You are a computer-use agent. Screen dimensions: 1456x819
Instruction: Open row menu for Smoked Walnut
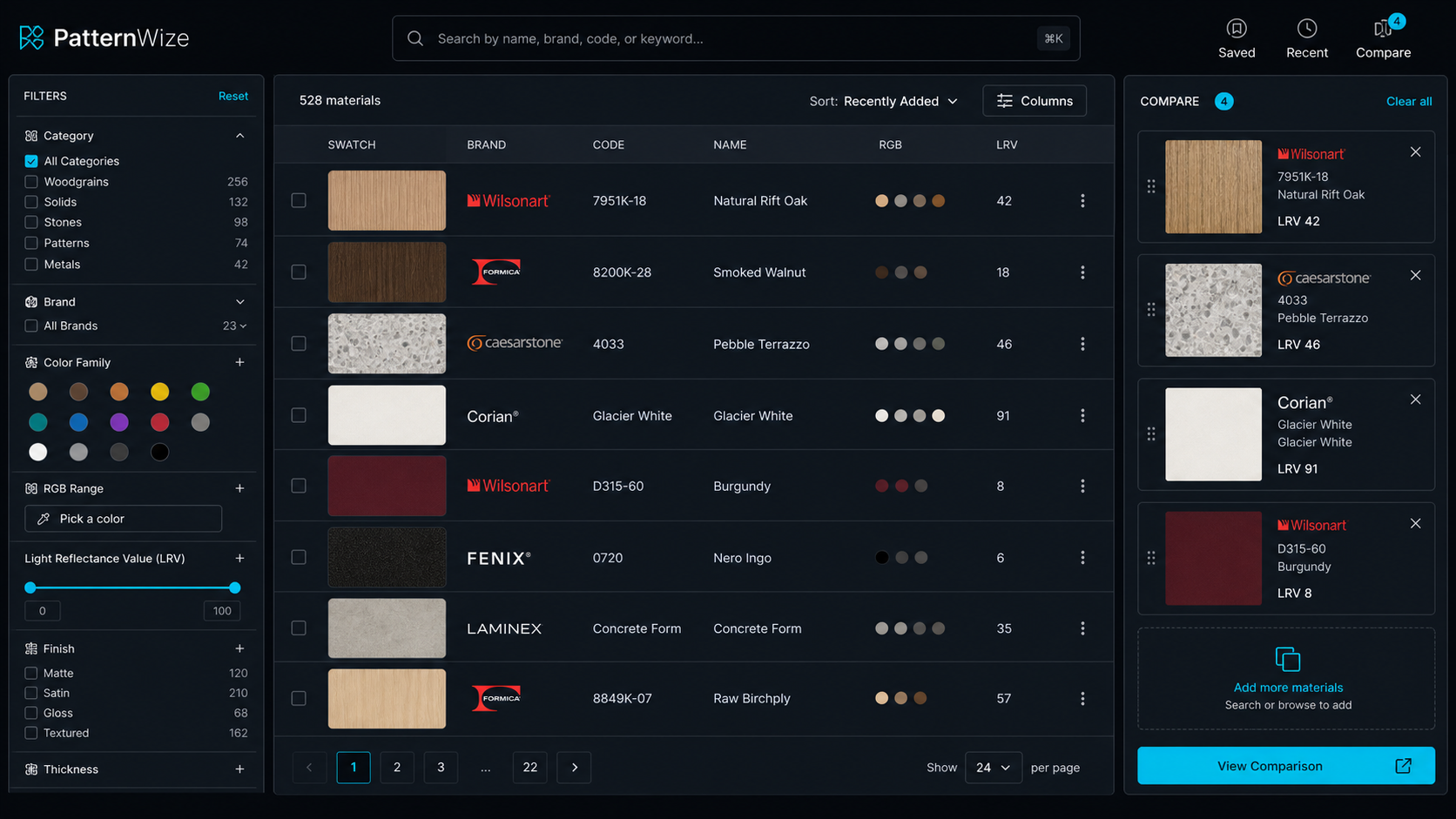point(1082,272)
